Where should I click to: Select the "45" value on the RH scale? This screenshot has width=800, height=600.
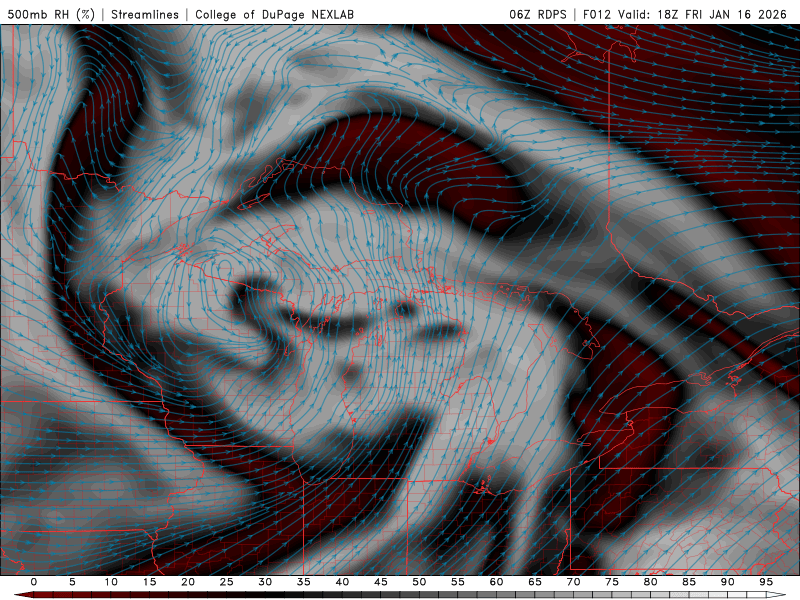381,582
